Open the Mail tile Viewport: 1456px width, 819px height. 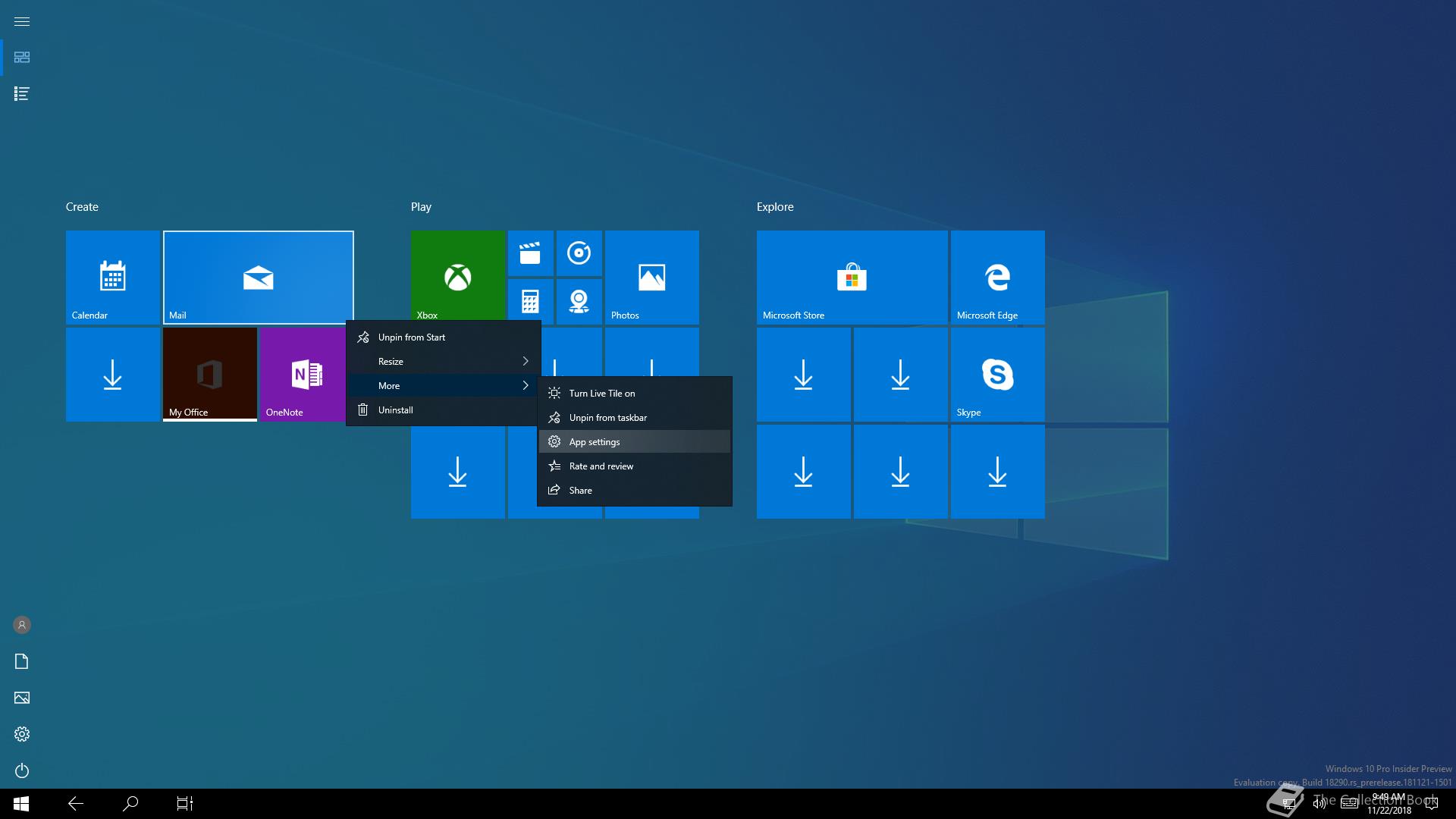pyautogui.click(x=259, y=278)
